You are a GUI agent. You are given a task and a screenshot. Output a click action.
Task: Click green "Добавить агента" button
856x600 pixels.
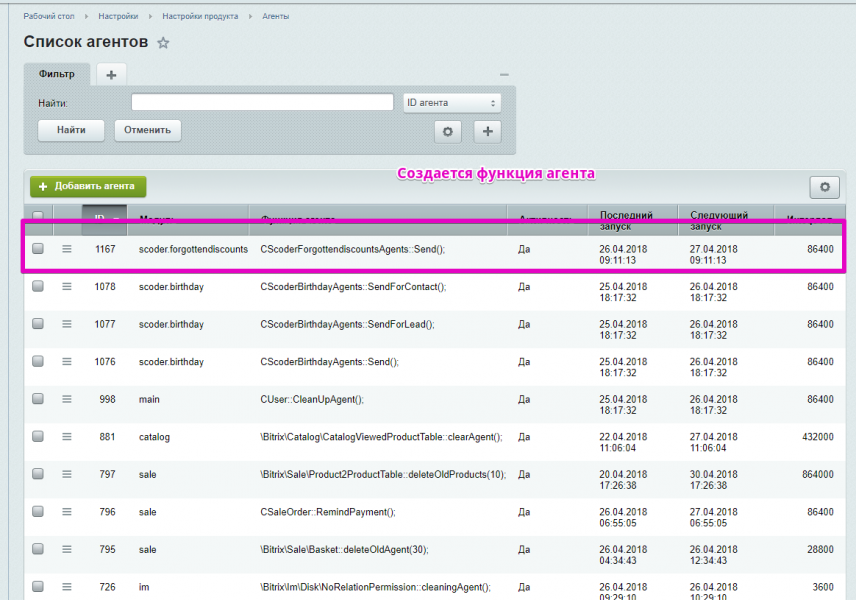[88, 186]
